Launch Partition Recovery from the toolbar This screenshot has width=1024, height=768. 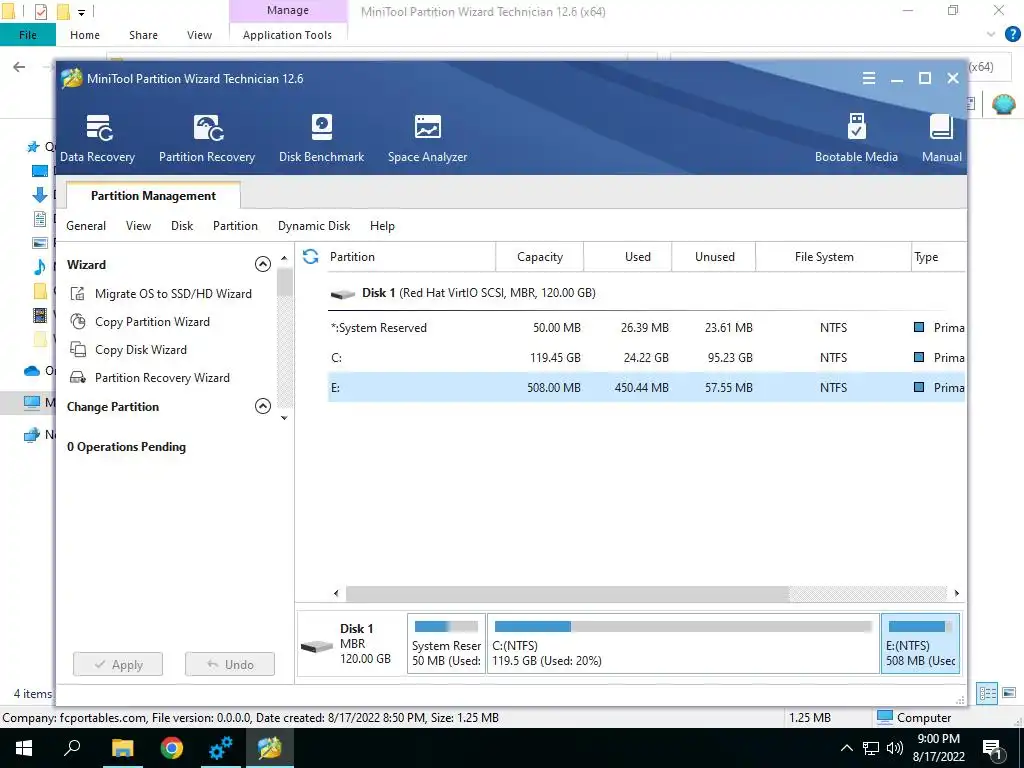[x=207, y=138]
